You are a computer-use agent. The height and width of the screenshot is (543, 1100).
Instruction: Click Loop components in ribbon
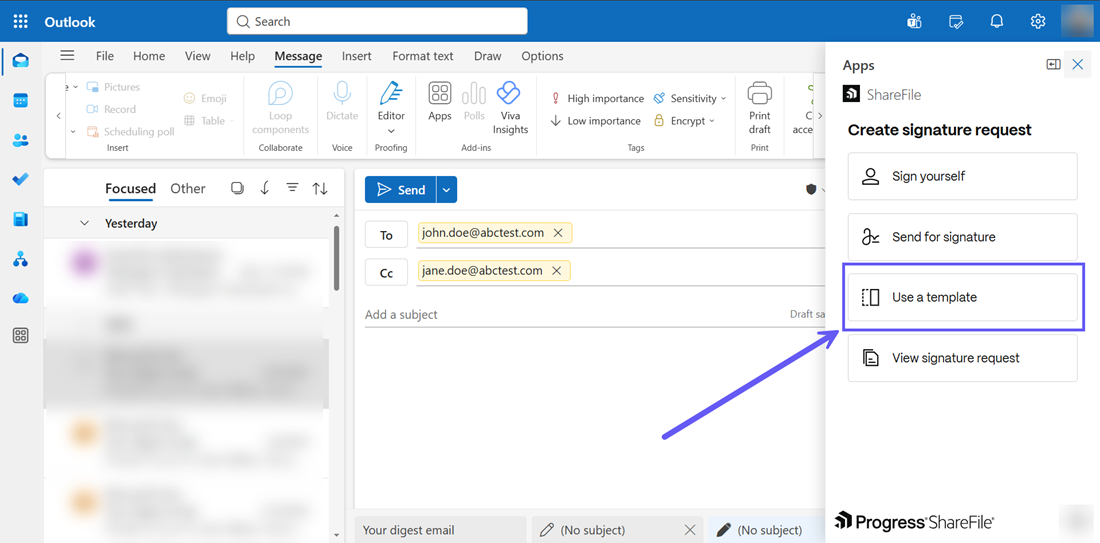(x=281, y=108)
